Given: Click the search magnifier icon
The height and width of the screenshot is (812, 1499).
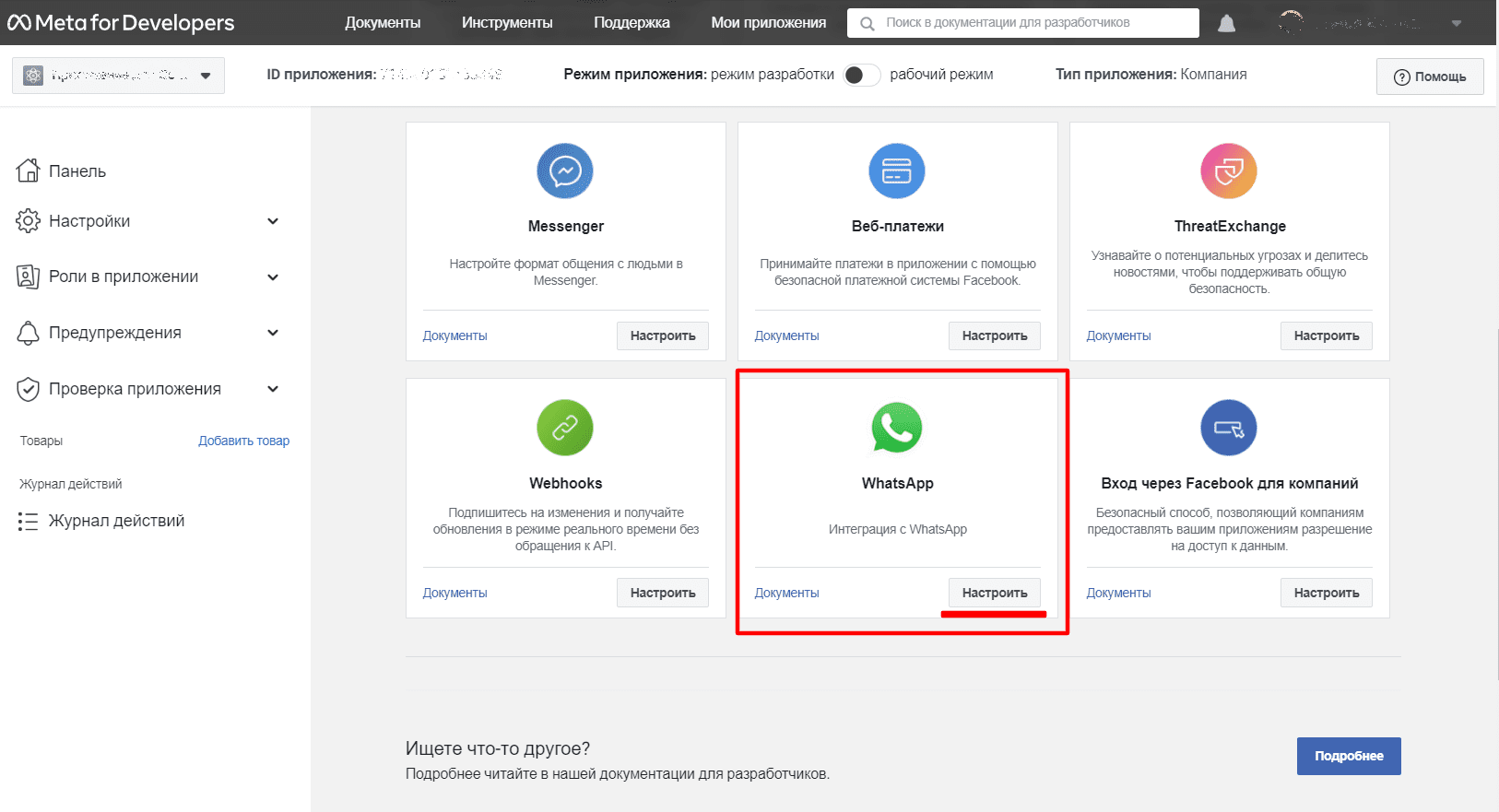Looking at the screenshot, I should 867,23.
